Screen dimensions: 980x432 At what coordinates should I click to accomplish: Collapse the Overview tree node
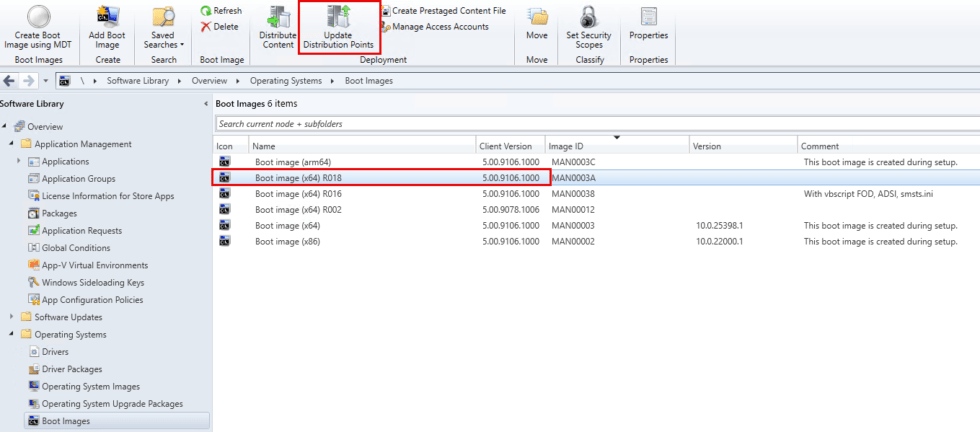click(x=5, y=126)
